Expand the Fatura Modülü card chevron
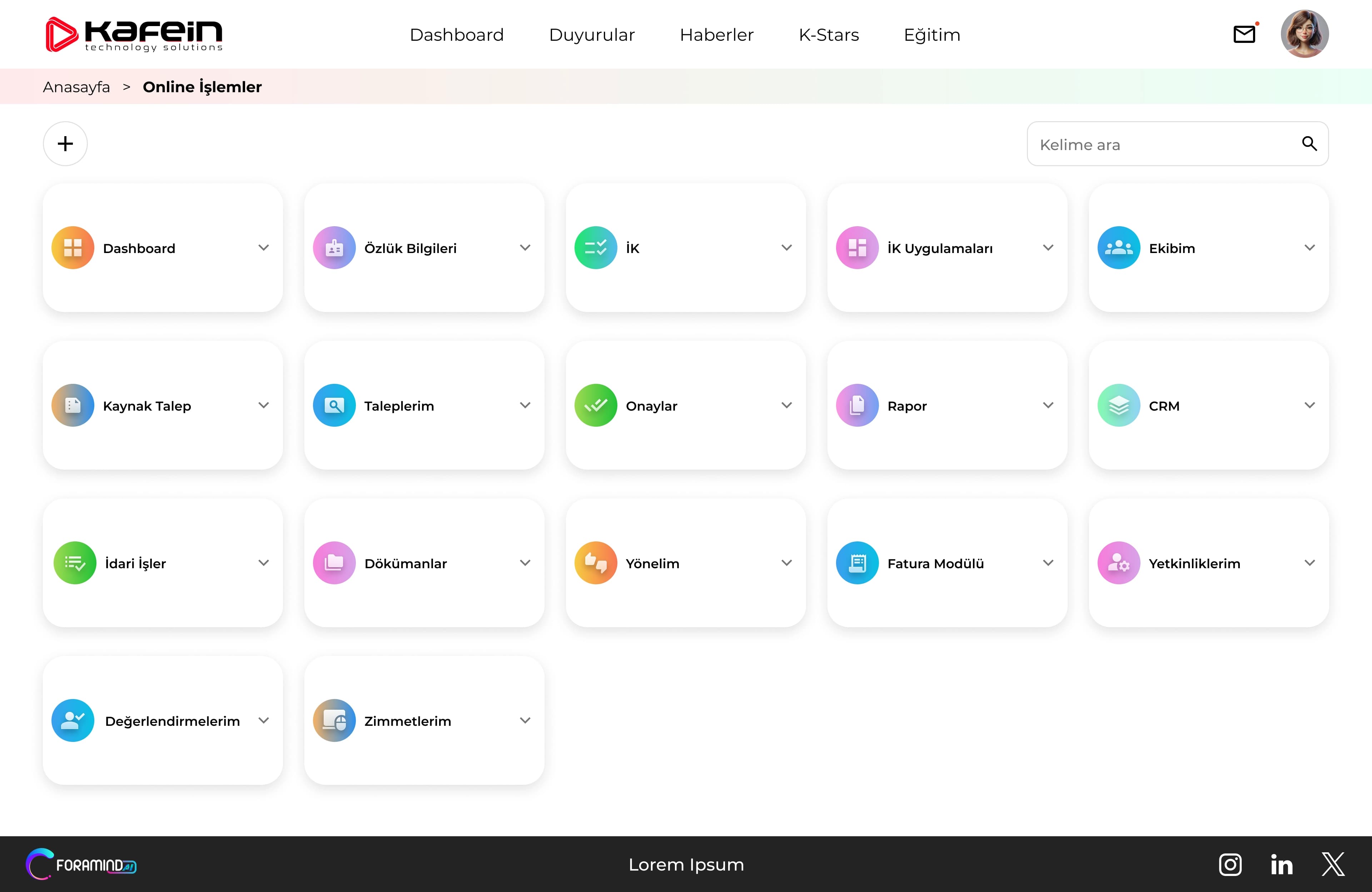The height and width of the screenshot is (892, 1372). (x=1048, y=563)
